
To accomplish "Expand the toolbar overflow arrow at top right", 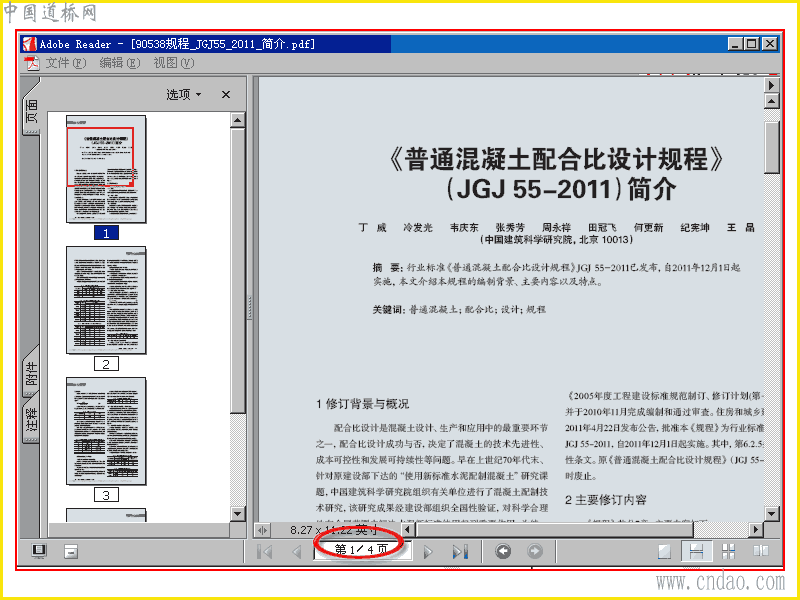I will pos(771,85).
